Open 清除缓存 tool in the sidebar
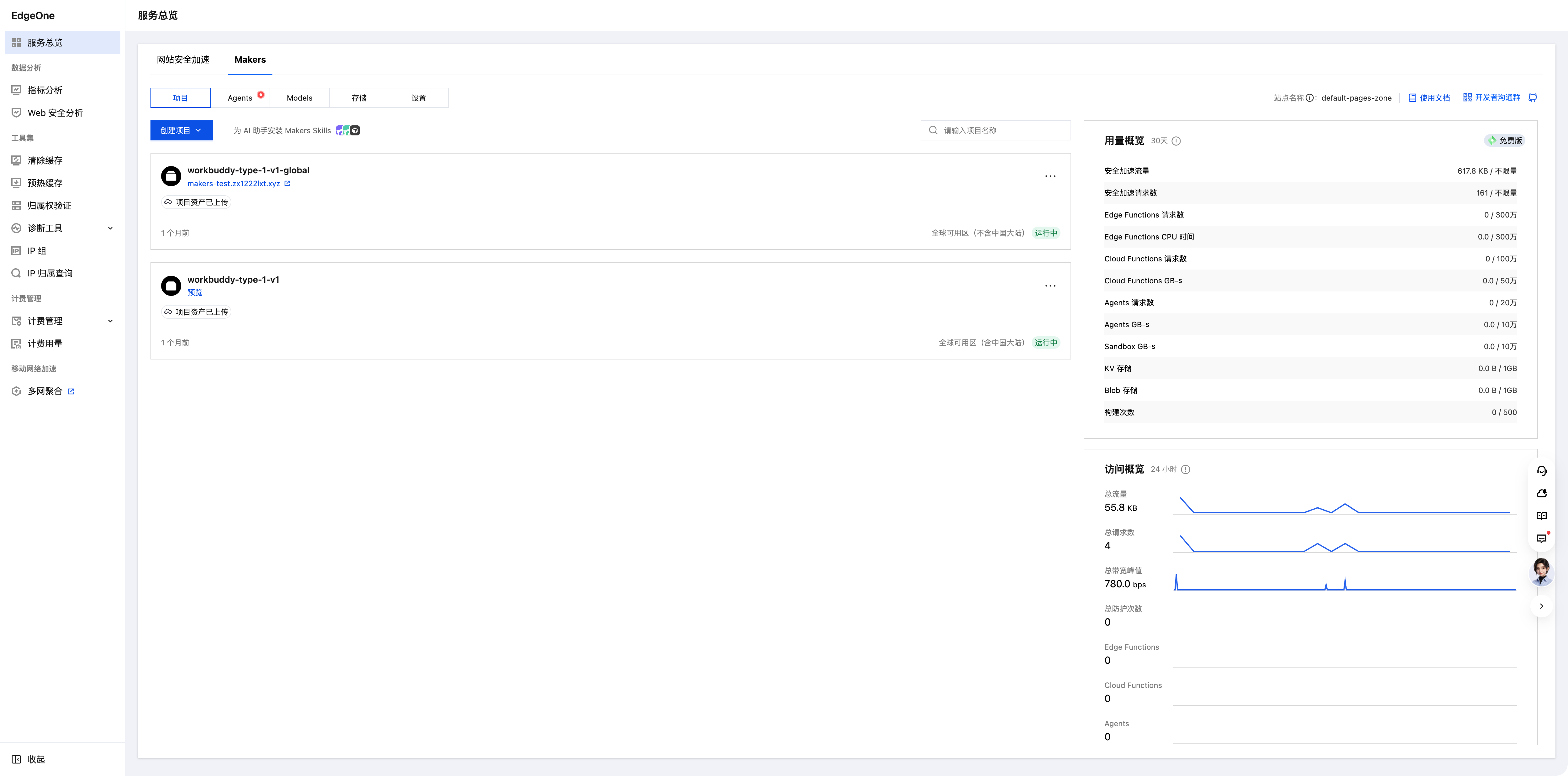 coord(62,161)
